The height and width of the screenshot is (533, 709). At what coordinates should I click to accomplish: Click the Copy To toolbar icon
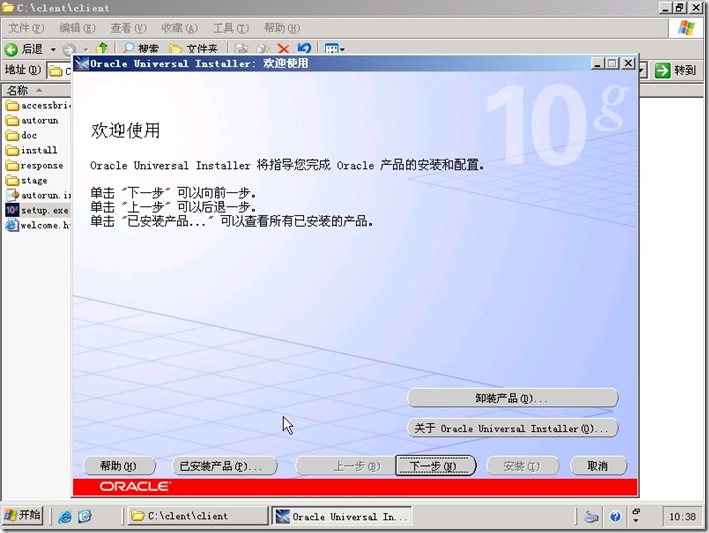click(x=263, y=48)
